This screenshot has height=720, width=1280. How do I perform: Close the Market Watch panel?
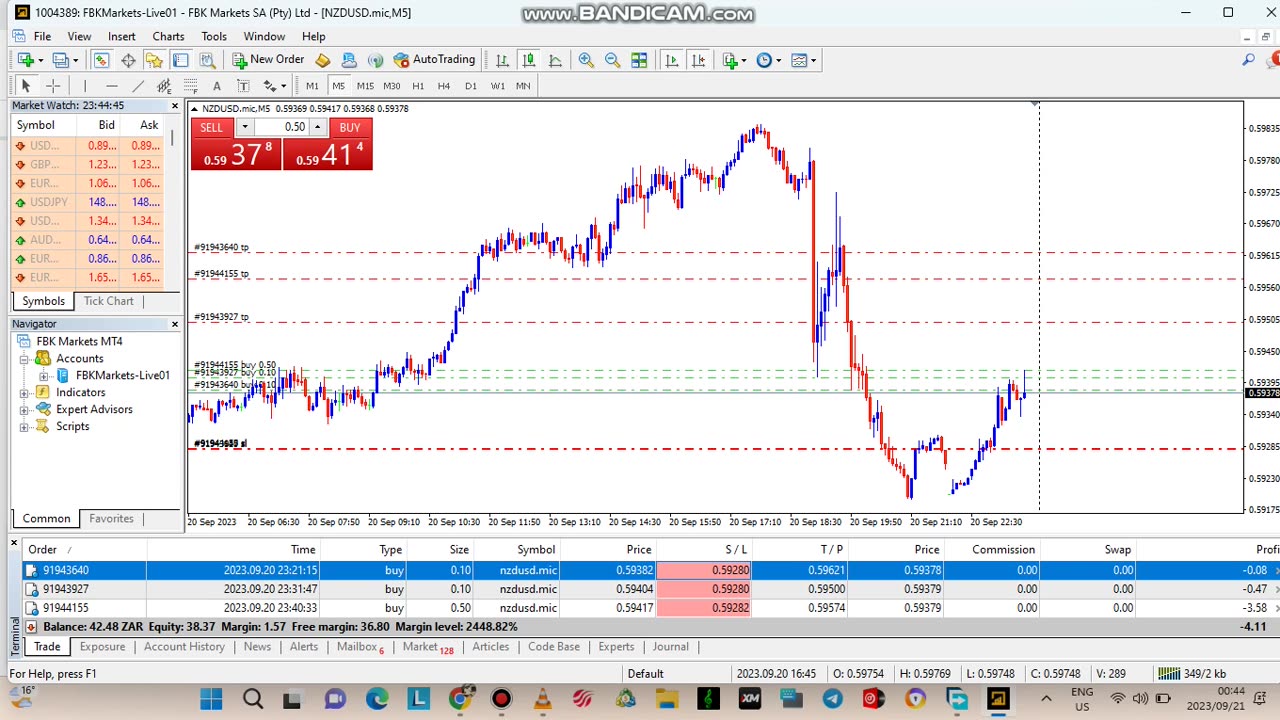point(175,106)
